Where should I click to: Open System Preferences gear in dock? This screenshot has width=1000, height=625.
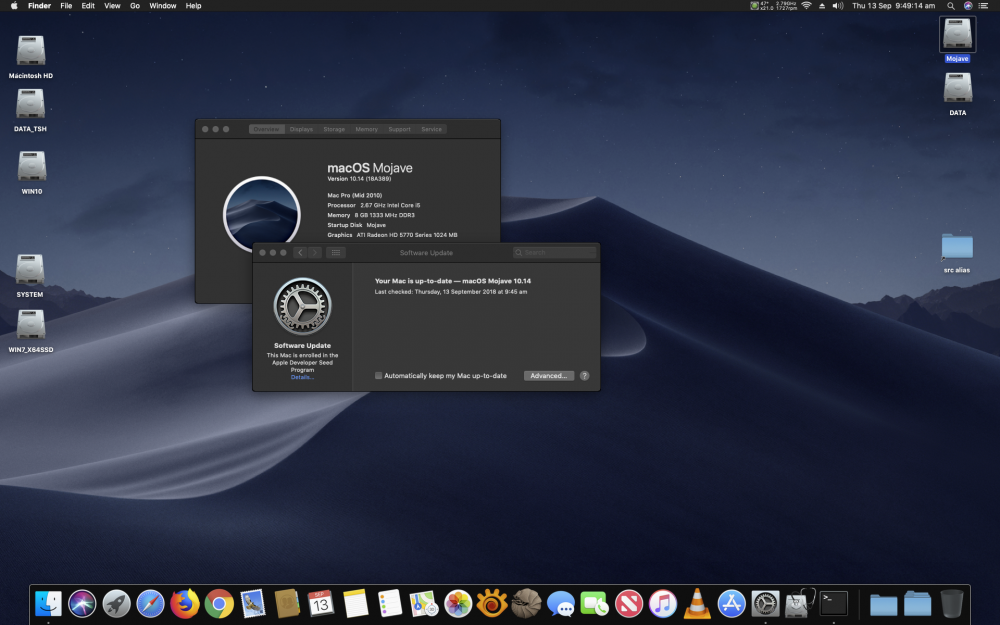point(765,603)
